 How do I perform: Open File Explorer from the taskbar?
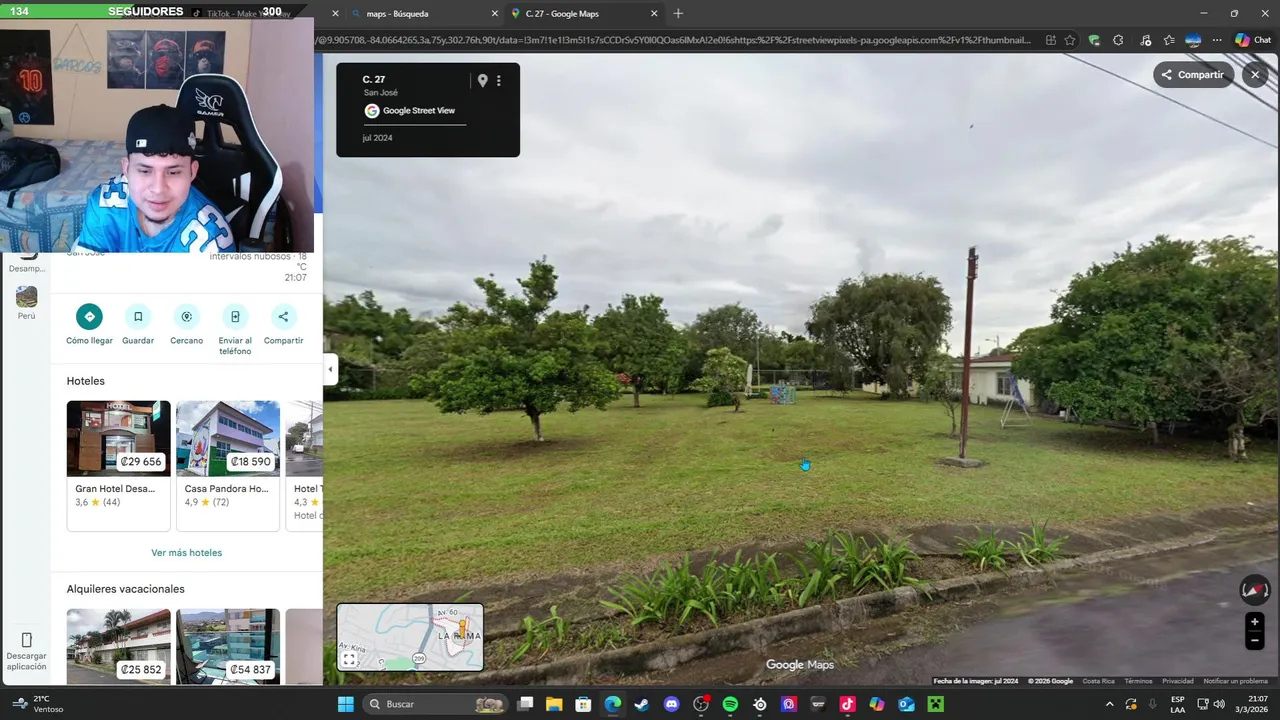tap(554, 704)
